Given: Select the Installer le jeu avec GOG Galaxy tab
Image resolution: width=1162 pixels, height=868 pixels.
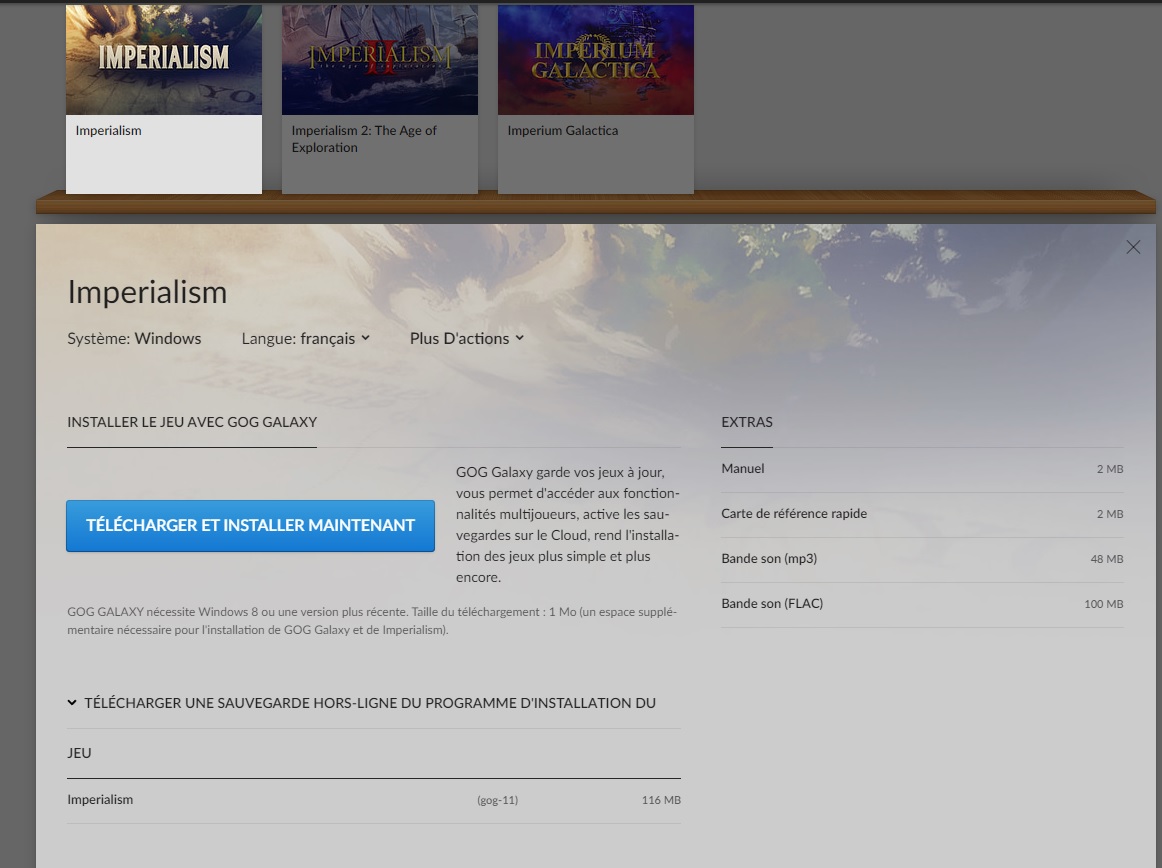Looking at the screenshot, I should click(192, 423).
